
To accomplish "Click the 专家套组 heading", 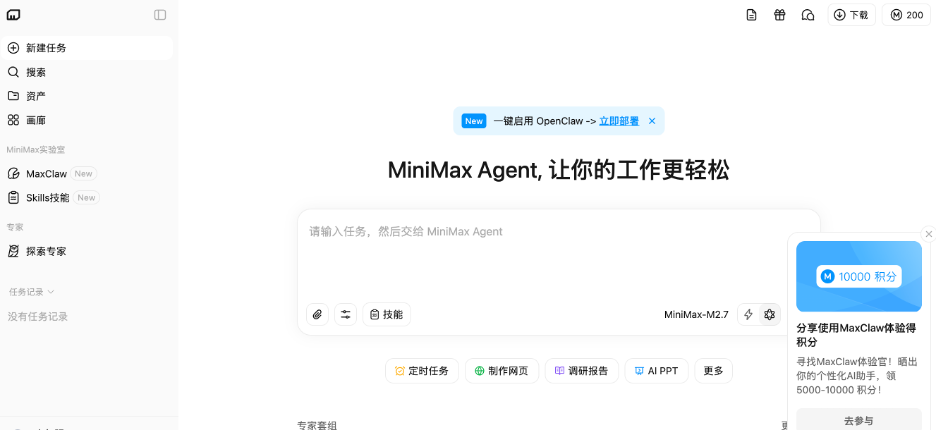I will pos(317,425).
